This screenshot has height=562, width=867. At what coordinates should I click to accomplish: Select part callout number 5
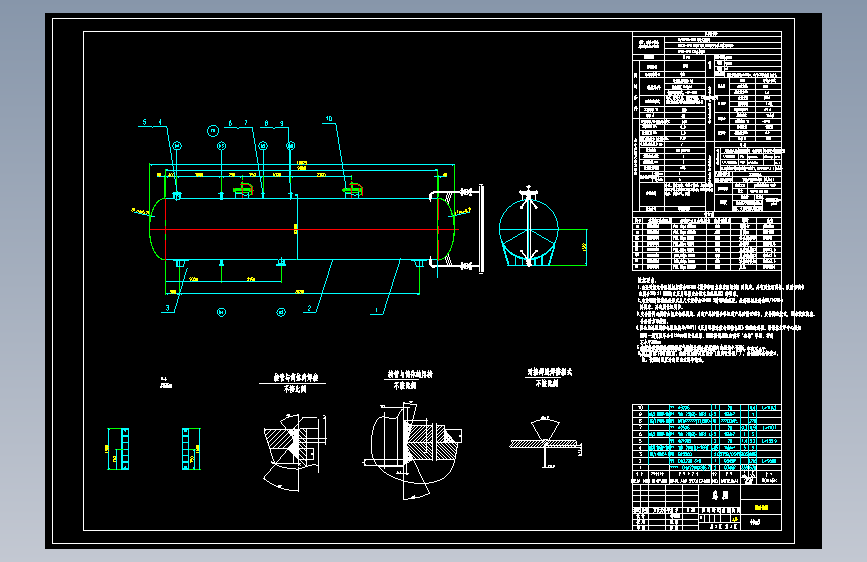[145, 122]
